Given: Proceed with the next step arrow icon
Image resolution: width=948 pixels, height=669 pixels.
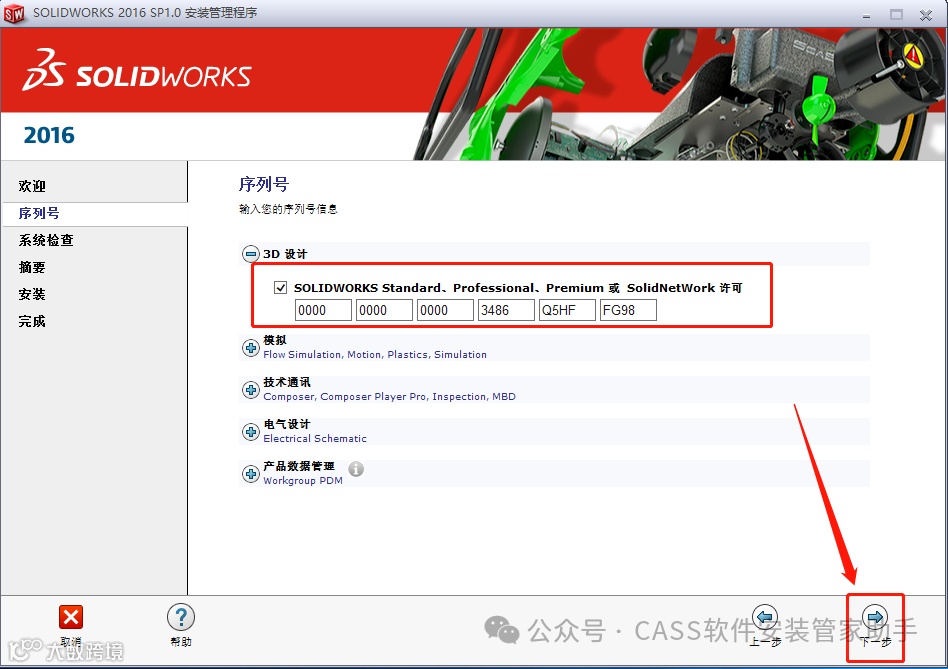Looking at the screenshot, I should coord(875,617).
